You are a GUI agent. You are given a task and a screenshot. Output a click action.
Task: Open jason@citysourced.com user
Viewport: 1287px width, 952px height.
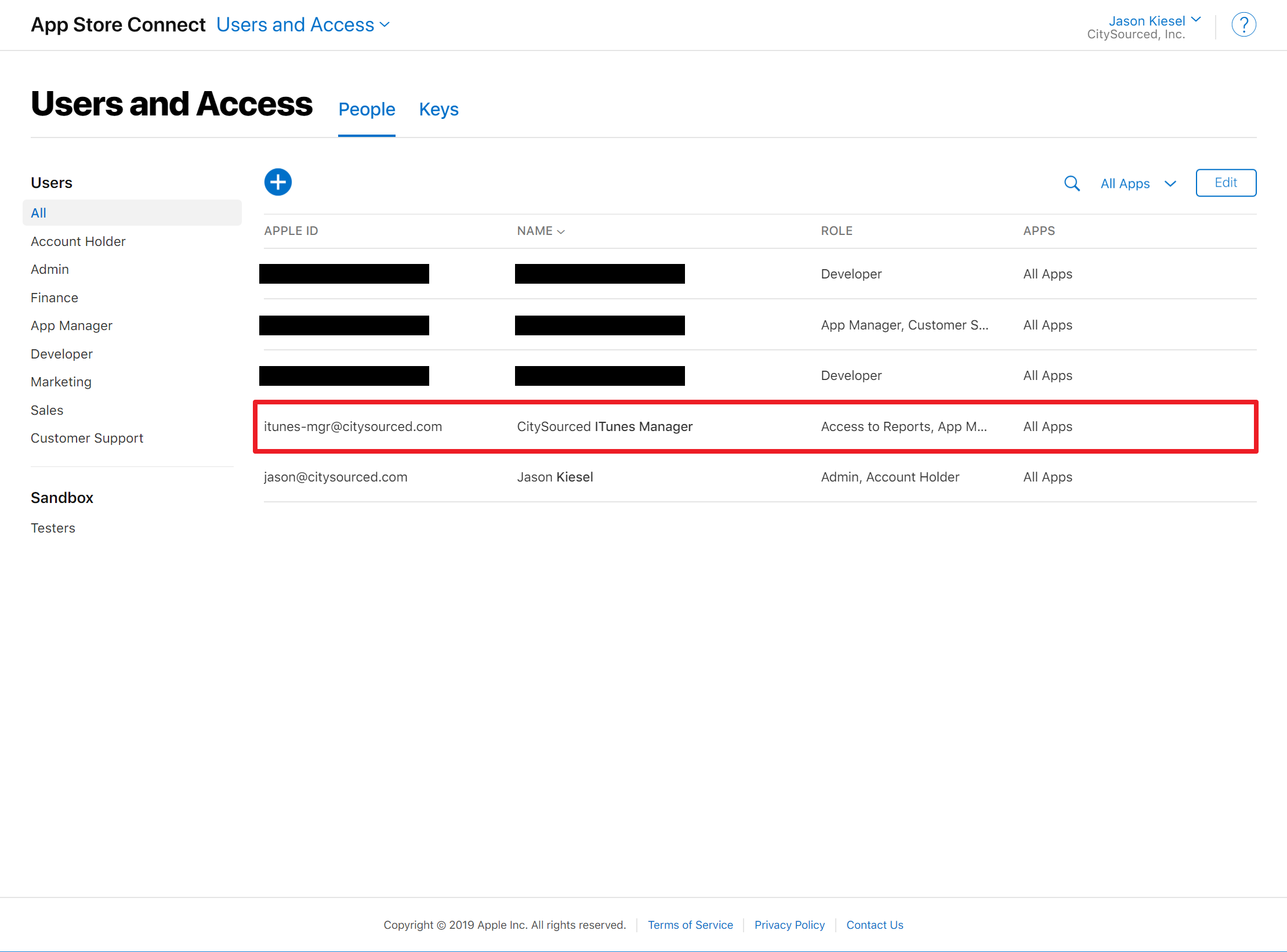click(335, 477)
